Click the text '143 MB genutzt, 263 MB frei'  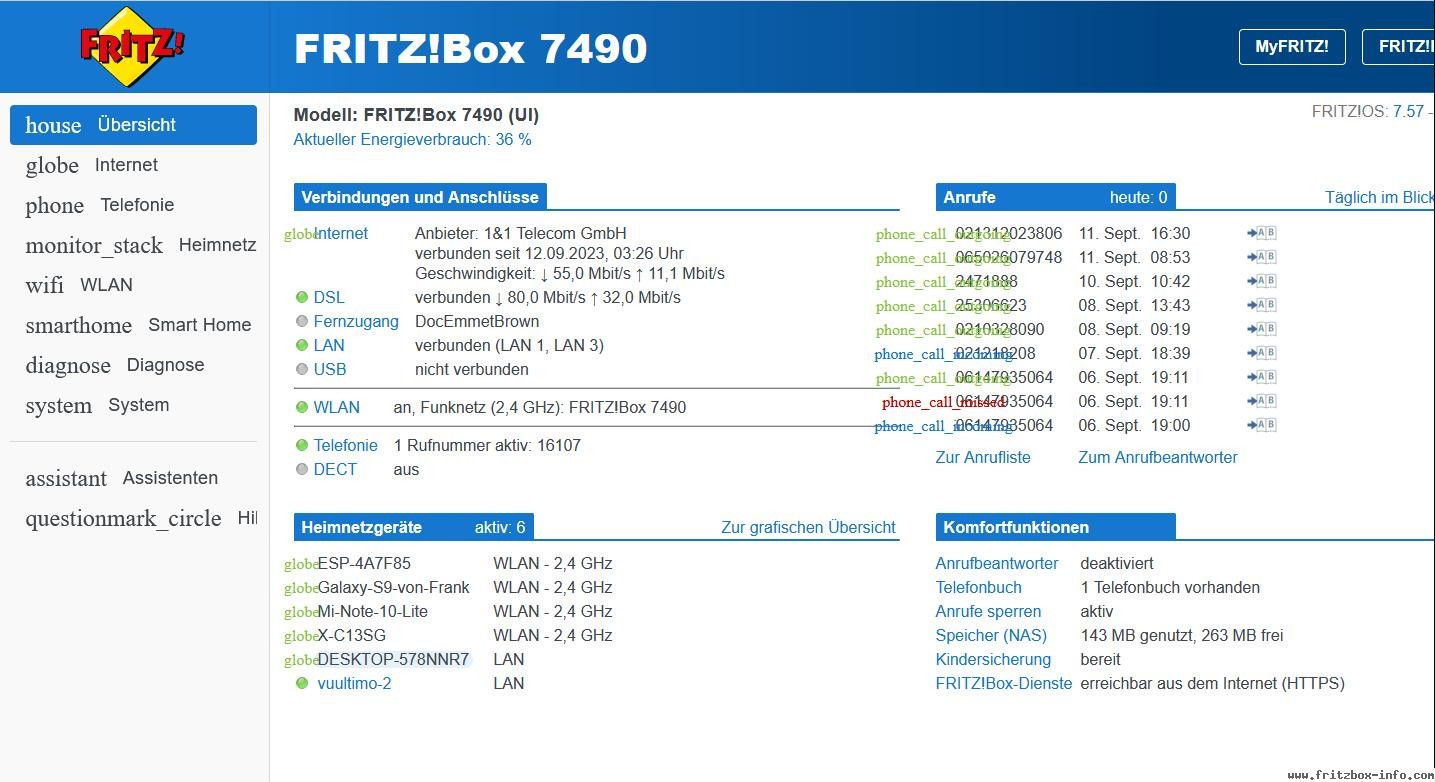tap(1182, 635)
